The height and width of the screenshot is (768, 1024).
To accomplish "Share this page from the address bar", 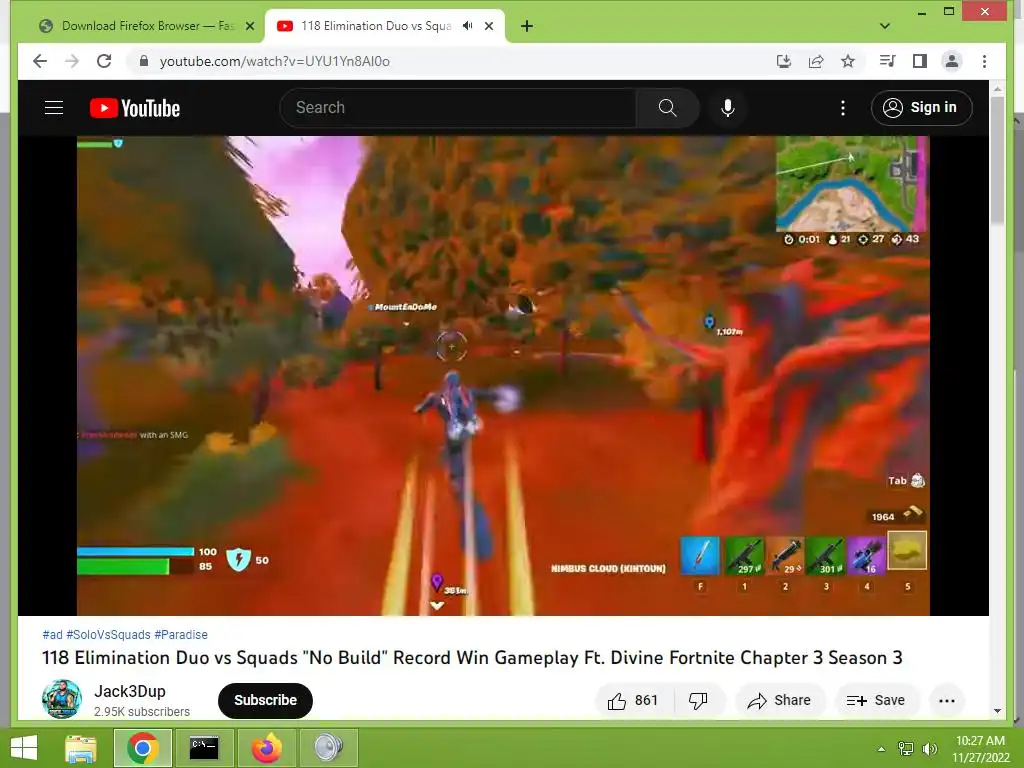I will coord(816,61).
